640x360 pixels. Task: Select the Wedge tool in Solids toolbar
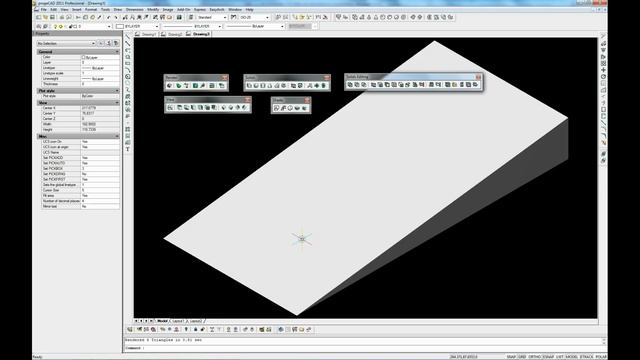point(277,86)
